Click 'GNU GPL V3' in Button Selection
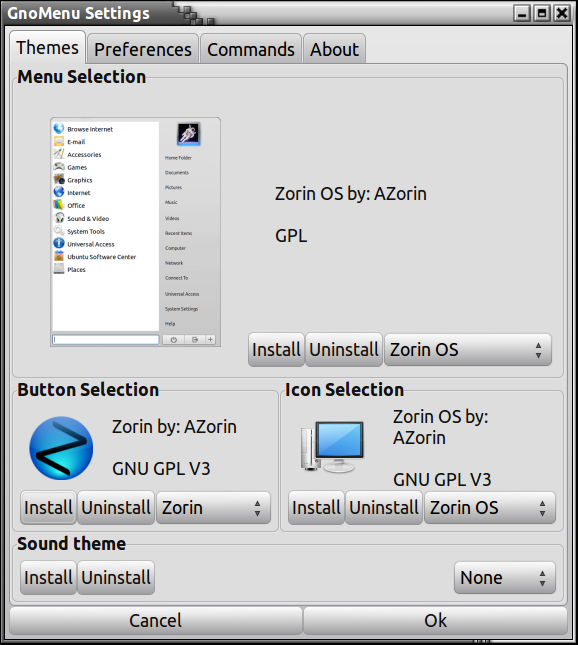The height and width of the screenshot is (645, 578). (161, 469)
